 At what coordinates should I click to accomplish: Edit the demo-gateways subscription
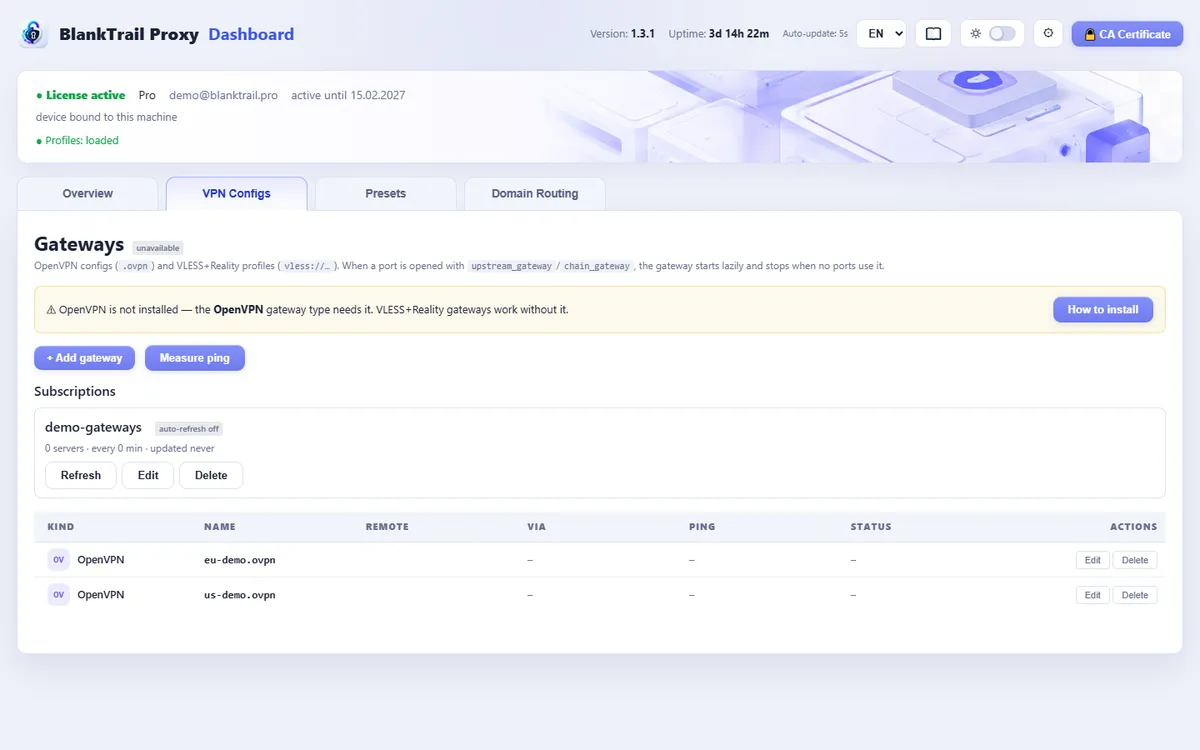[148, 476]
